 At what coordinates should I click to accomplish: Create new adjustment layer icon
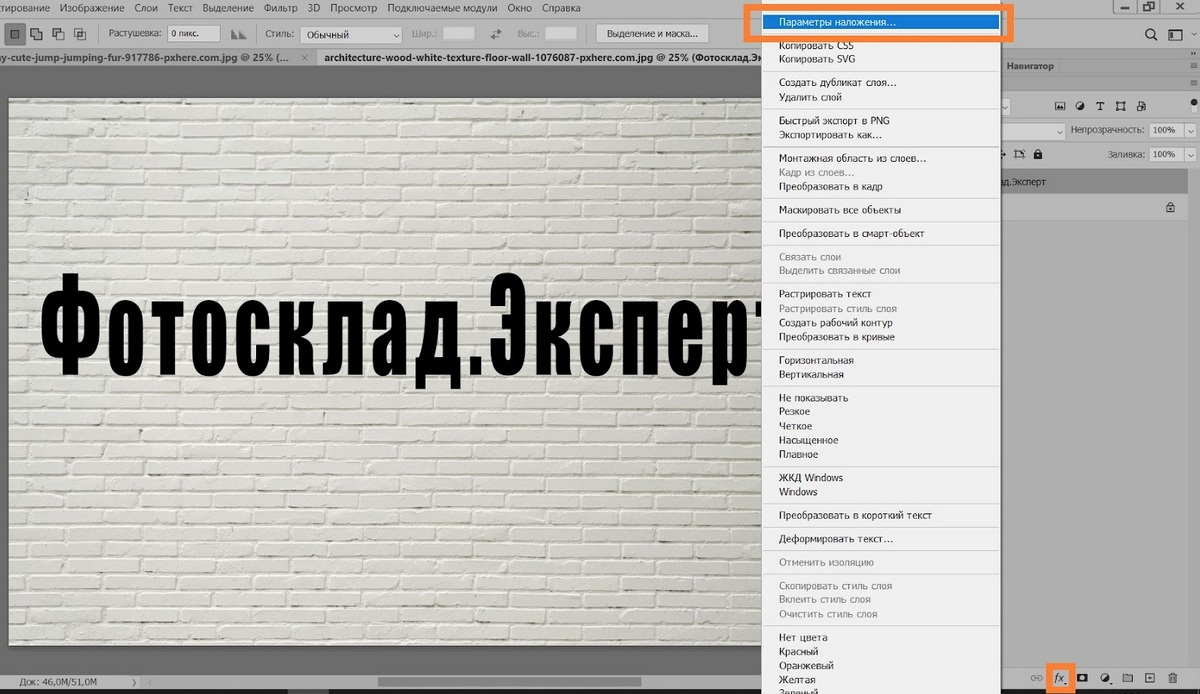pyautogui.click(x=1106, y=678)
